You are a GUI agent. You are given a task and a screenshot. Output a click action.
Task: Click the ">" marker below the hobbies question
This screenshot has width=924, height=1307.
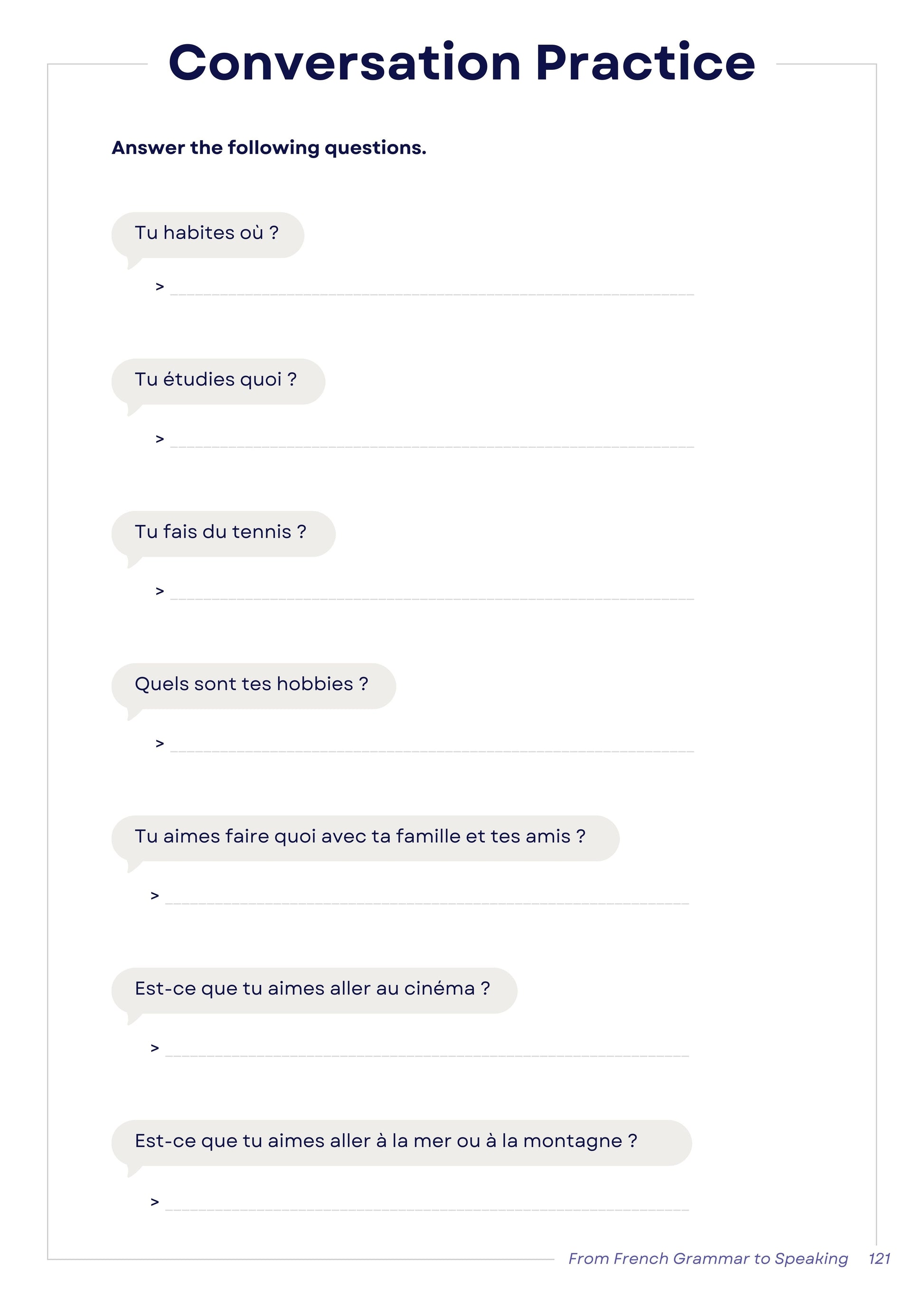click(x=160, y=744)
